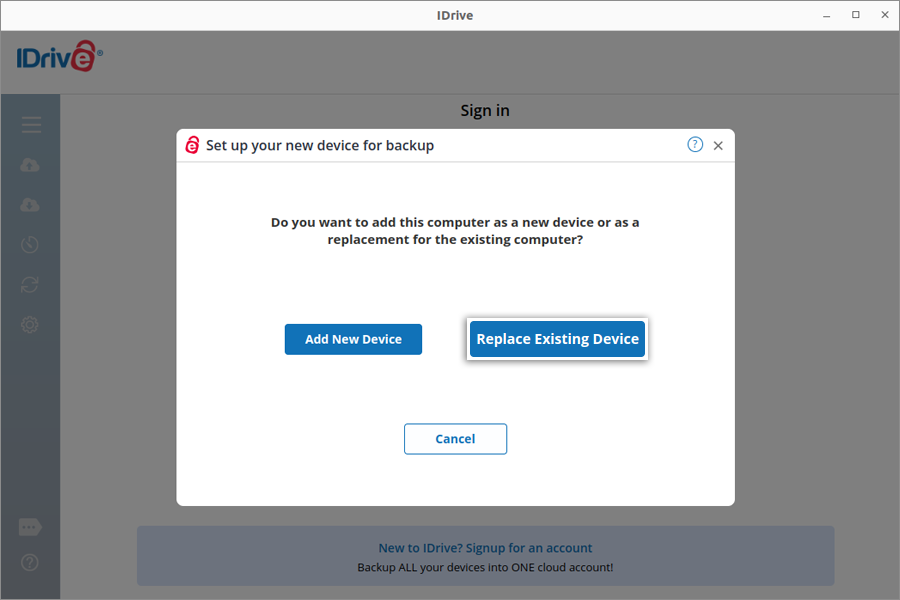
Task: Maximize the IDrive window
Action: 855,15
